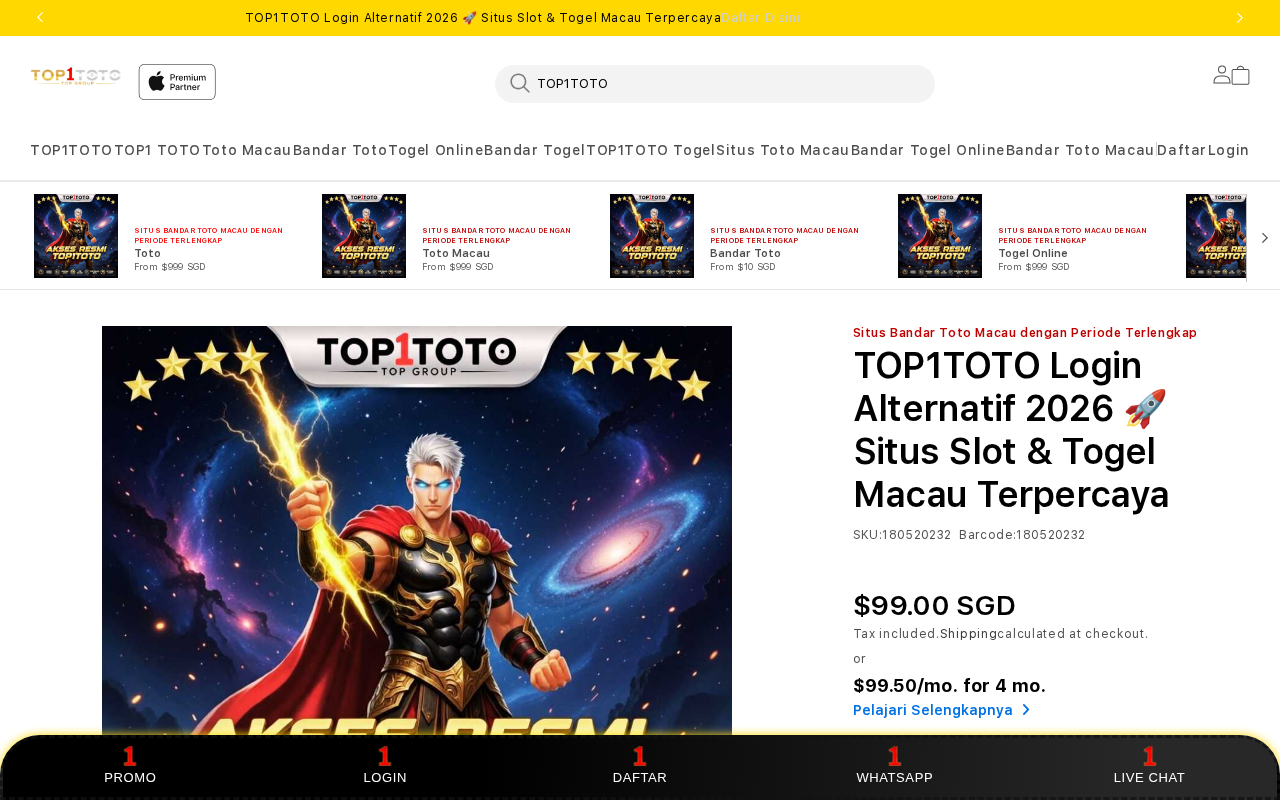Click the search field containing TOP1TOTO
Image resolution: width=1280 pixels, height=800 pixels.
click(x=715, y=84)
